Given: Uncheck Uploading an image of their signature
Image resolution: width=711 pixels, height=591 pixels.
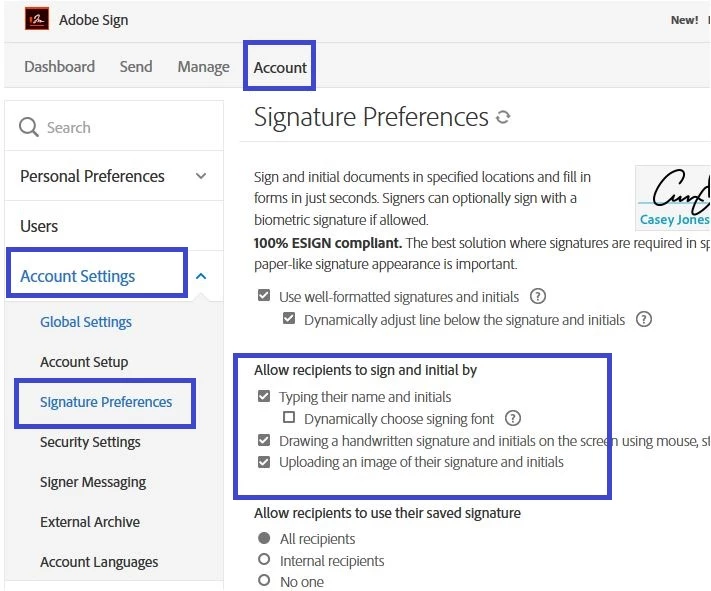Looking at the screenshot, I should click(x=264, y=462).
